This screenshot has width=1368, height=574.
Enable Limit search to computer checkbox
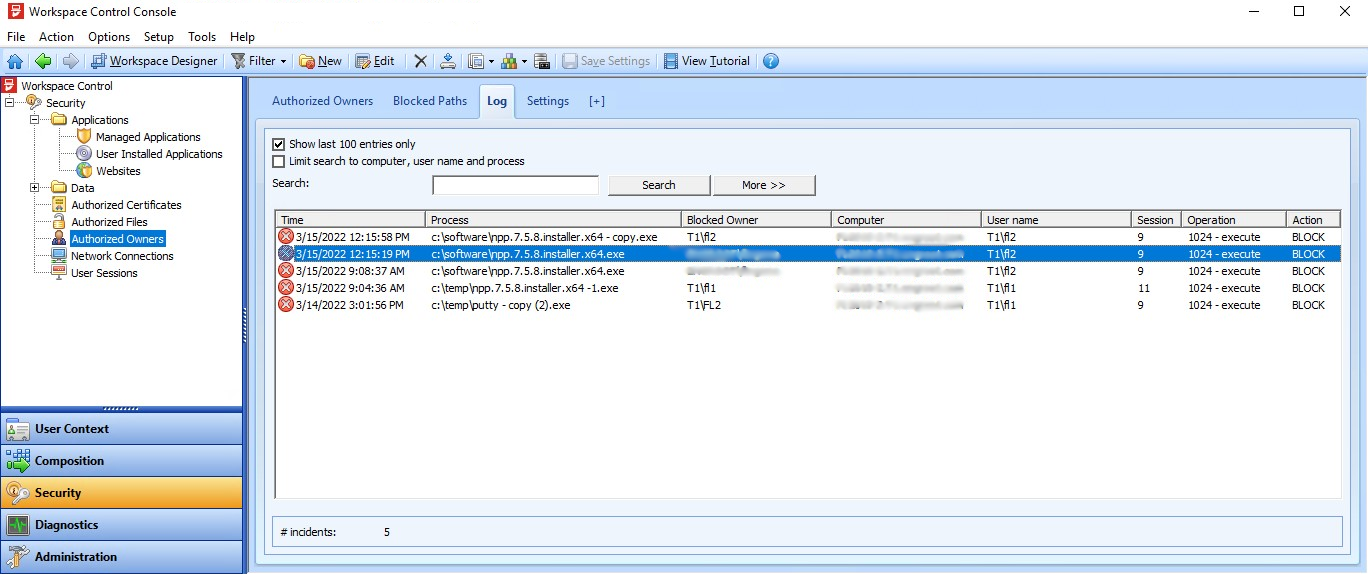279,161
